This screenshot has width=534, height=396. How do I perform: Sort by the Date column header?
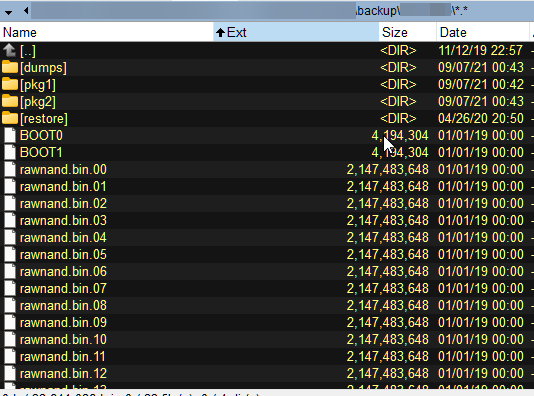[483, 32]
